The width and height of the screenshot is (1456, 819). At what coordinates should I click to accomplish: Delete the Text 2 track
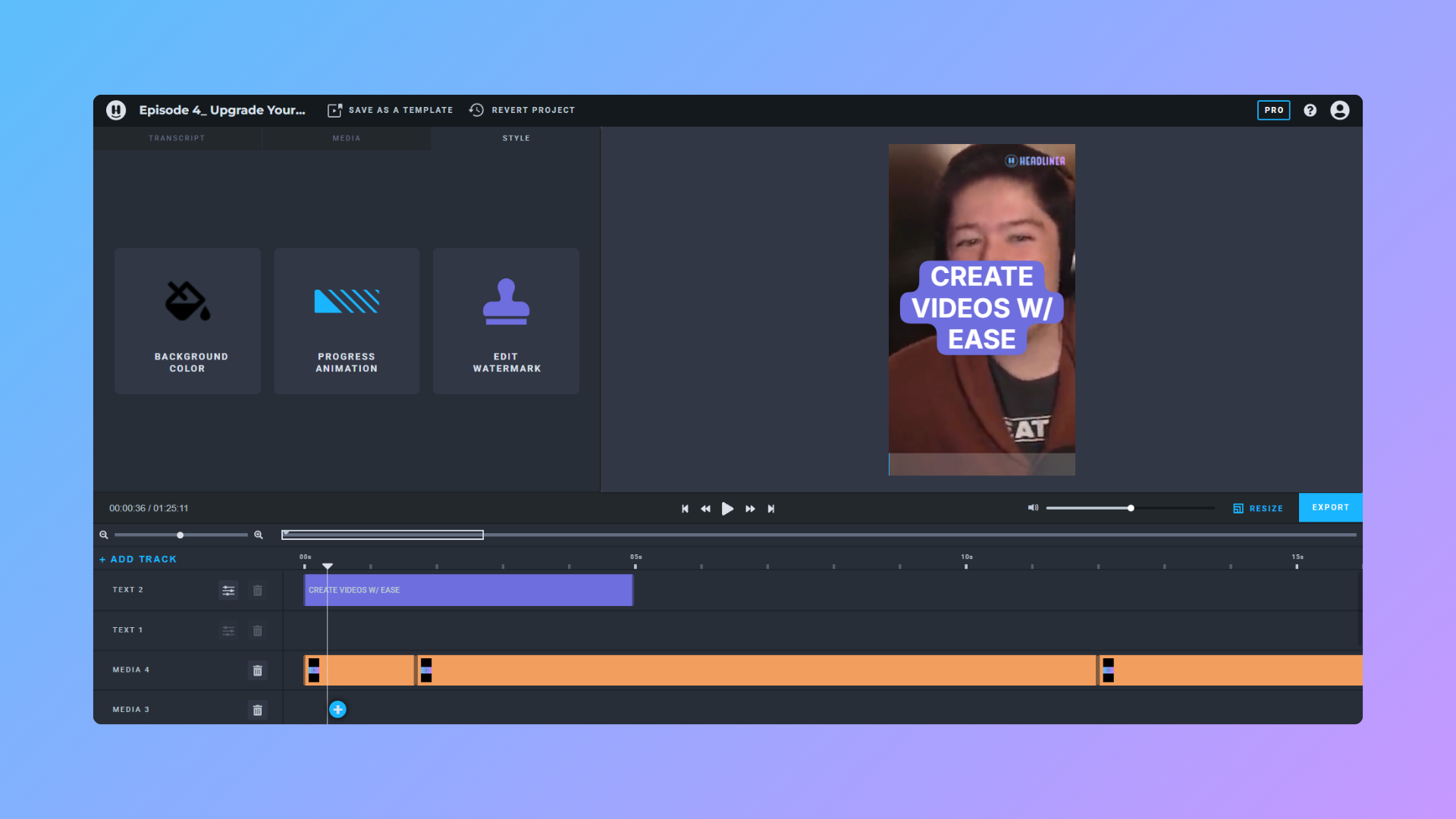258,590
